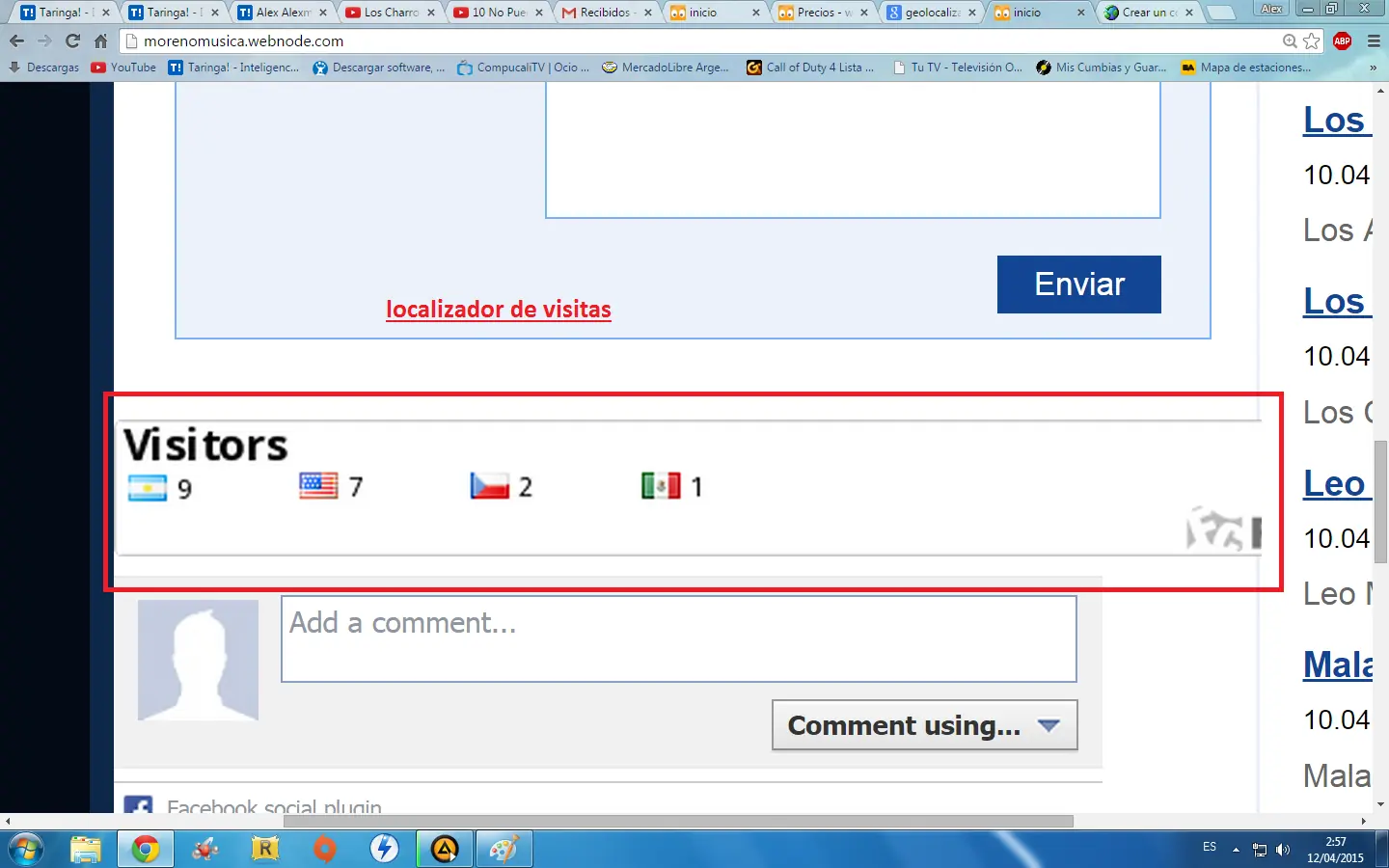Screen dimensions: 1389x868
Task: Switch to the 10 No Pue tab
Action: pyautogui.click(x=499, y=13)
